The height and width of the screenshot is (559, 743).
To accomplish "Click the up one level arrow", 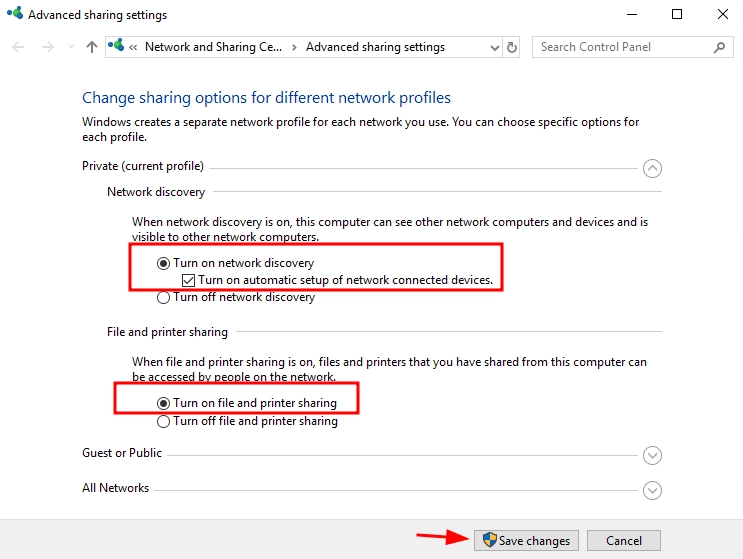I will click(x=92, y=47).
